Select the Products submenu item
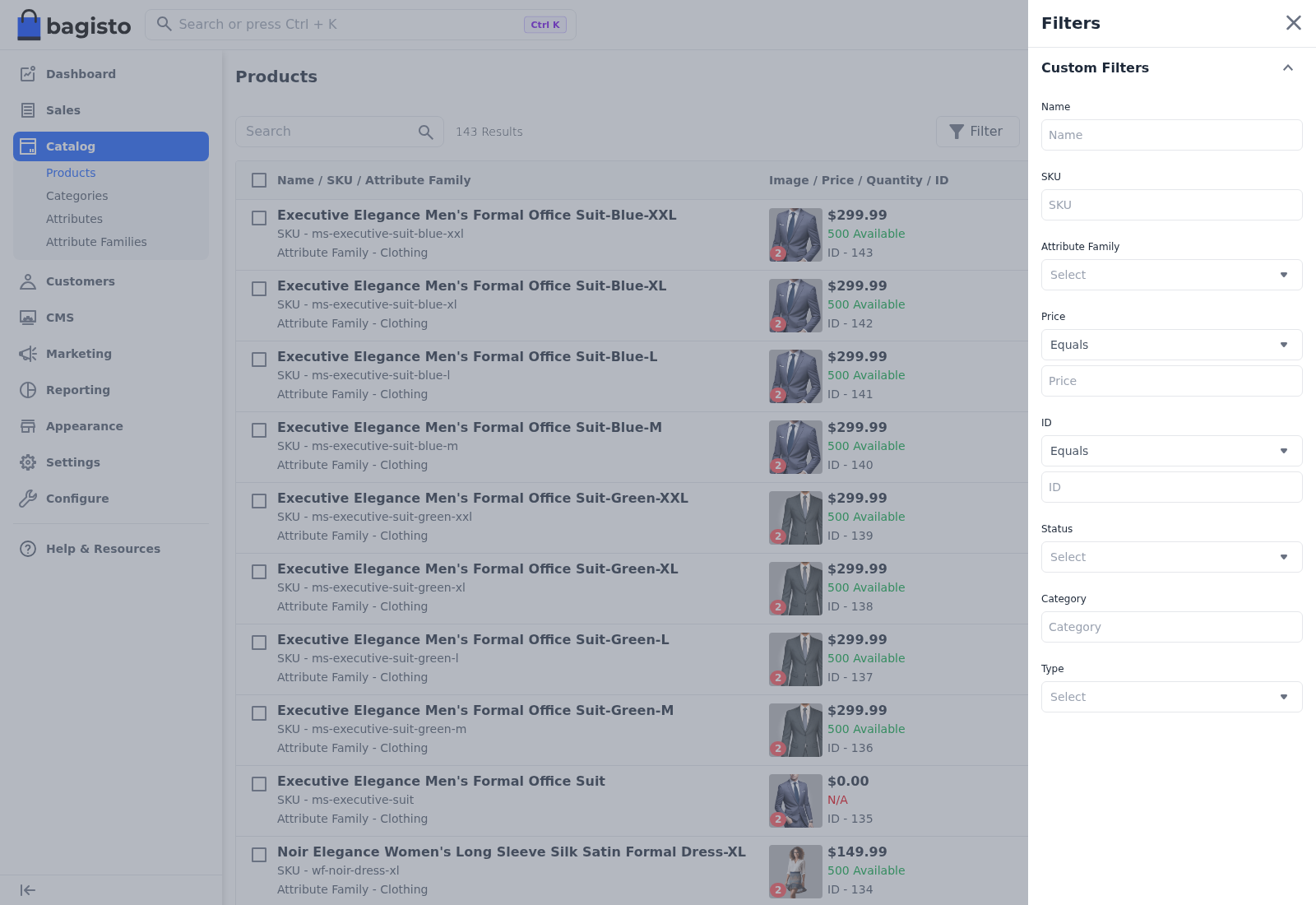 coord(71,173)
